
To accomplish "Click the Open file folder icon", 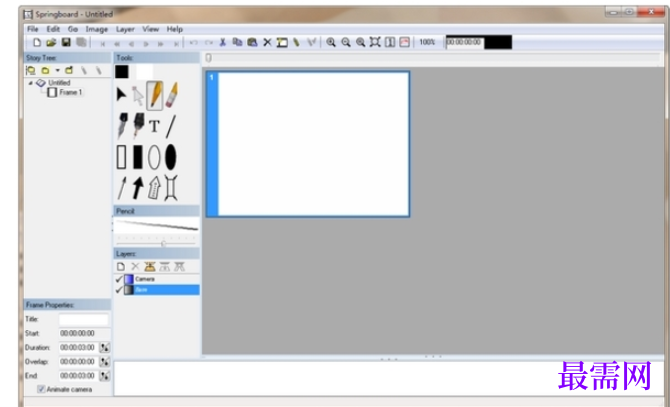I will pos(51,42).
